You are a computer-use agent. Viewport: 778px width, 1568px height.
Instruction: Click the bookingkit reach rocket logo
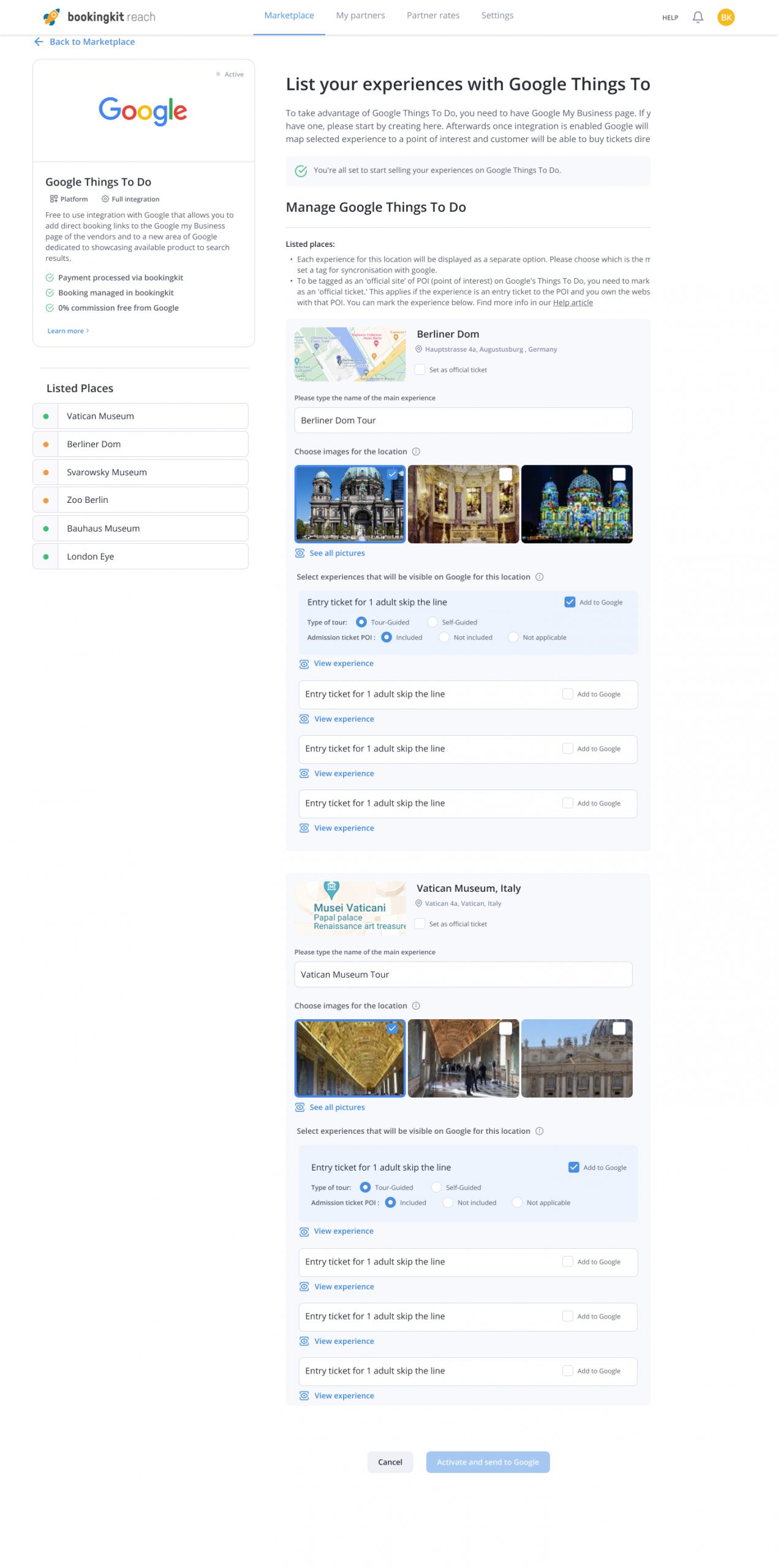click(51, 17)
